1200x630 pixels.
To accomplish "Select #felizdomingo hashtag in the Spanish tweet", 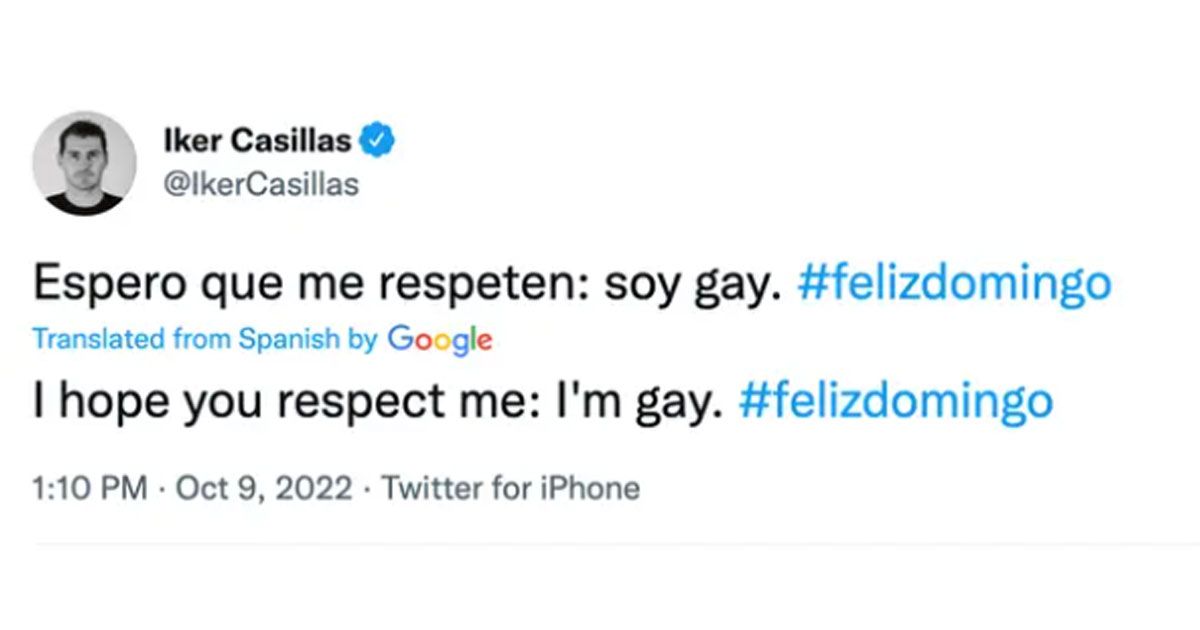I will 954,285.
